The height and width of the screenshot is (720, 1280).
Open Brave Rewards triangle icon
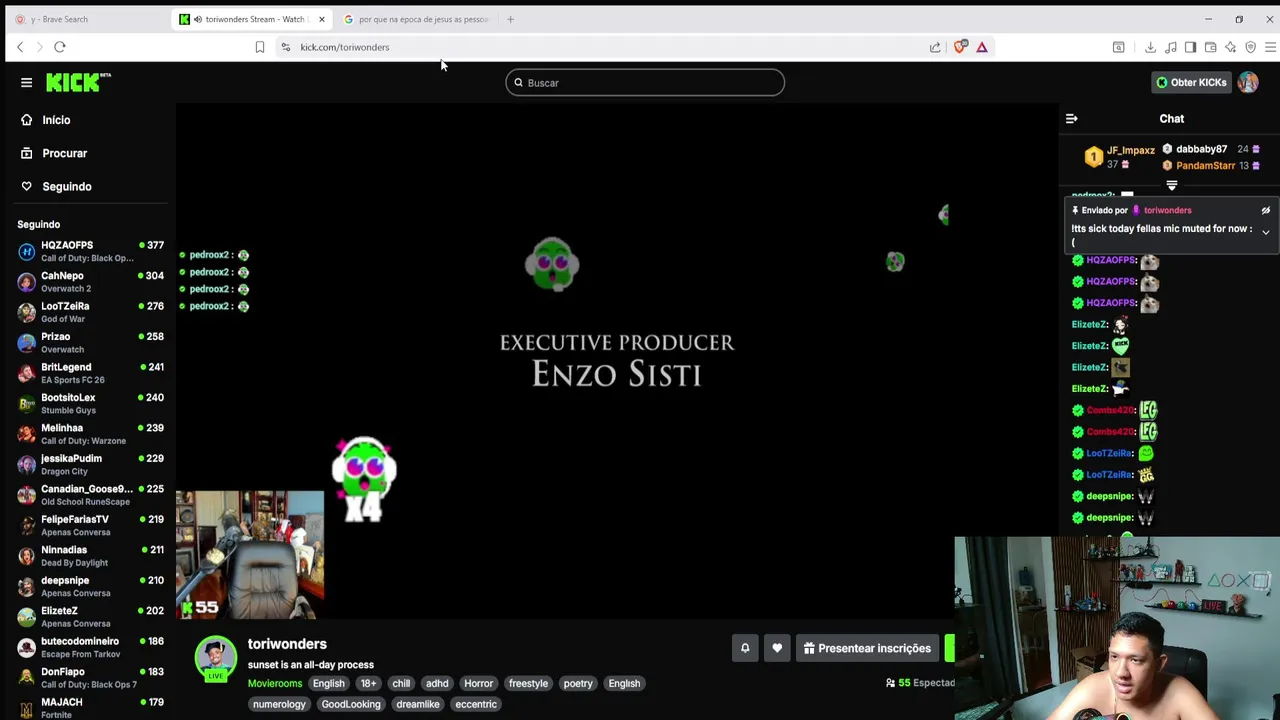pos(982,47)
